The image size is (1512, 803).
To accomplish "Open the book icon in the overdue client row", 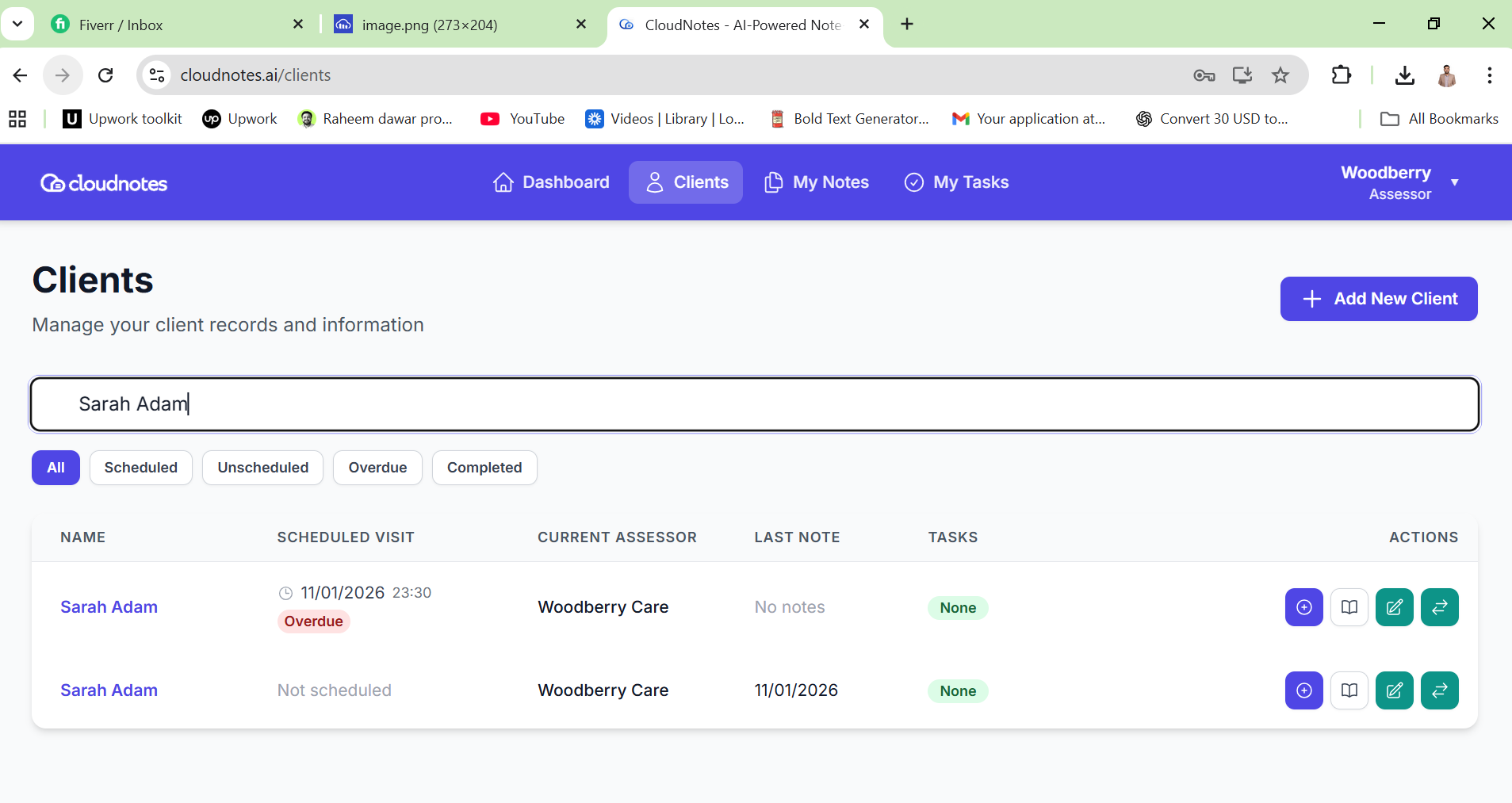I will pyautogui.click(x=1349, y=607).
